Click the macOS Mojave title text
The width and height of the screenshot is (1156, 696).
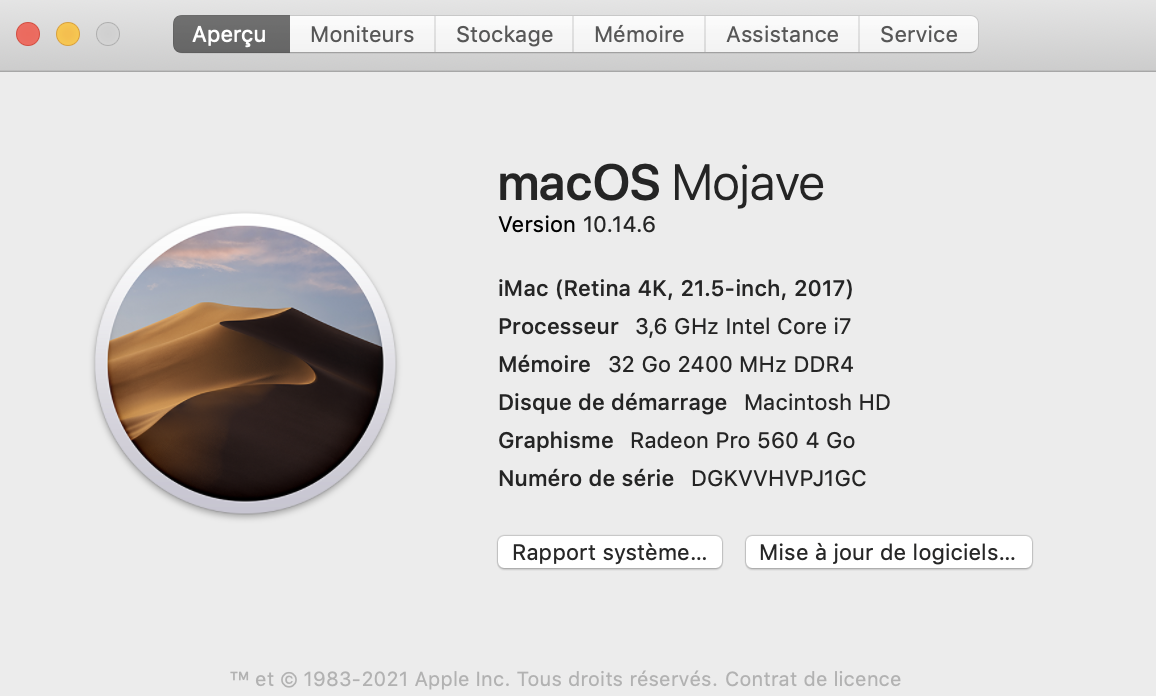tap(661, 183)
